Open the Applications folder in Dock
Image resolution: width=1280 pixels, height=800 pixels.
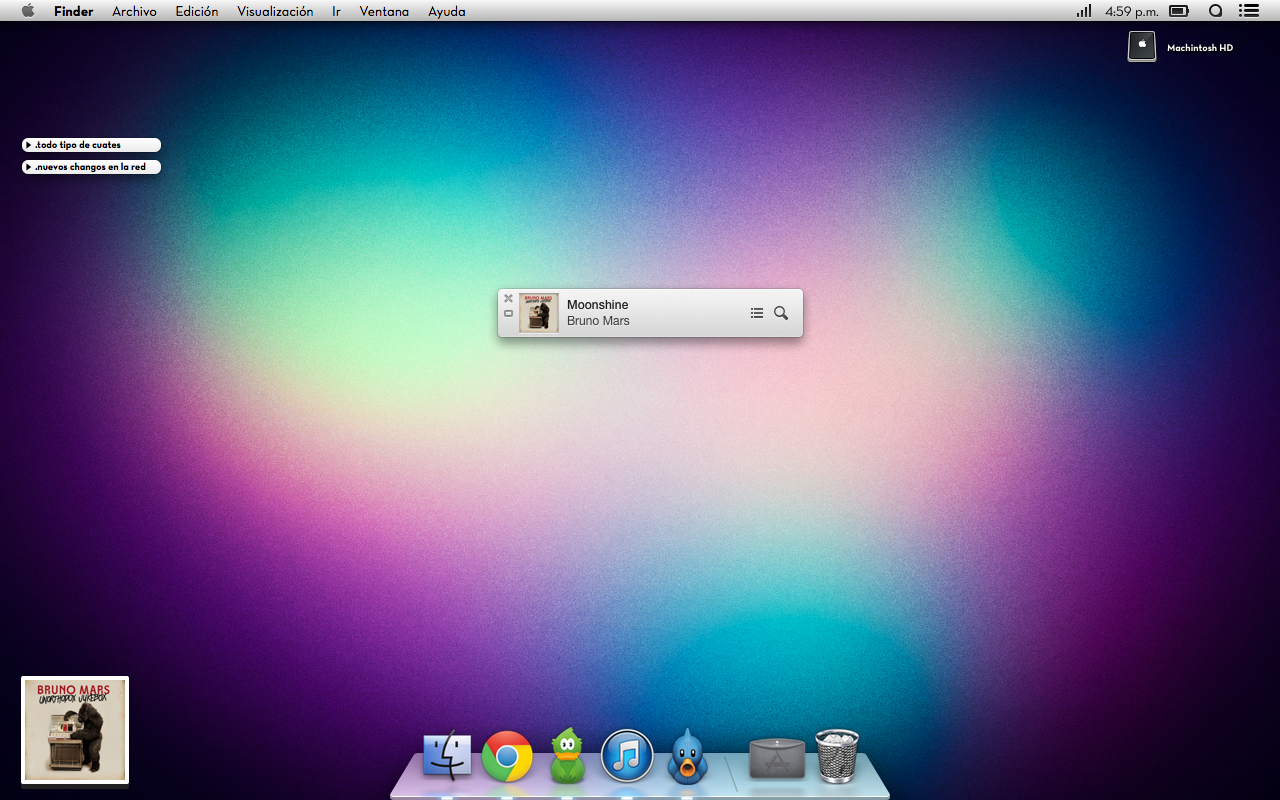tap(777, 759)
